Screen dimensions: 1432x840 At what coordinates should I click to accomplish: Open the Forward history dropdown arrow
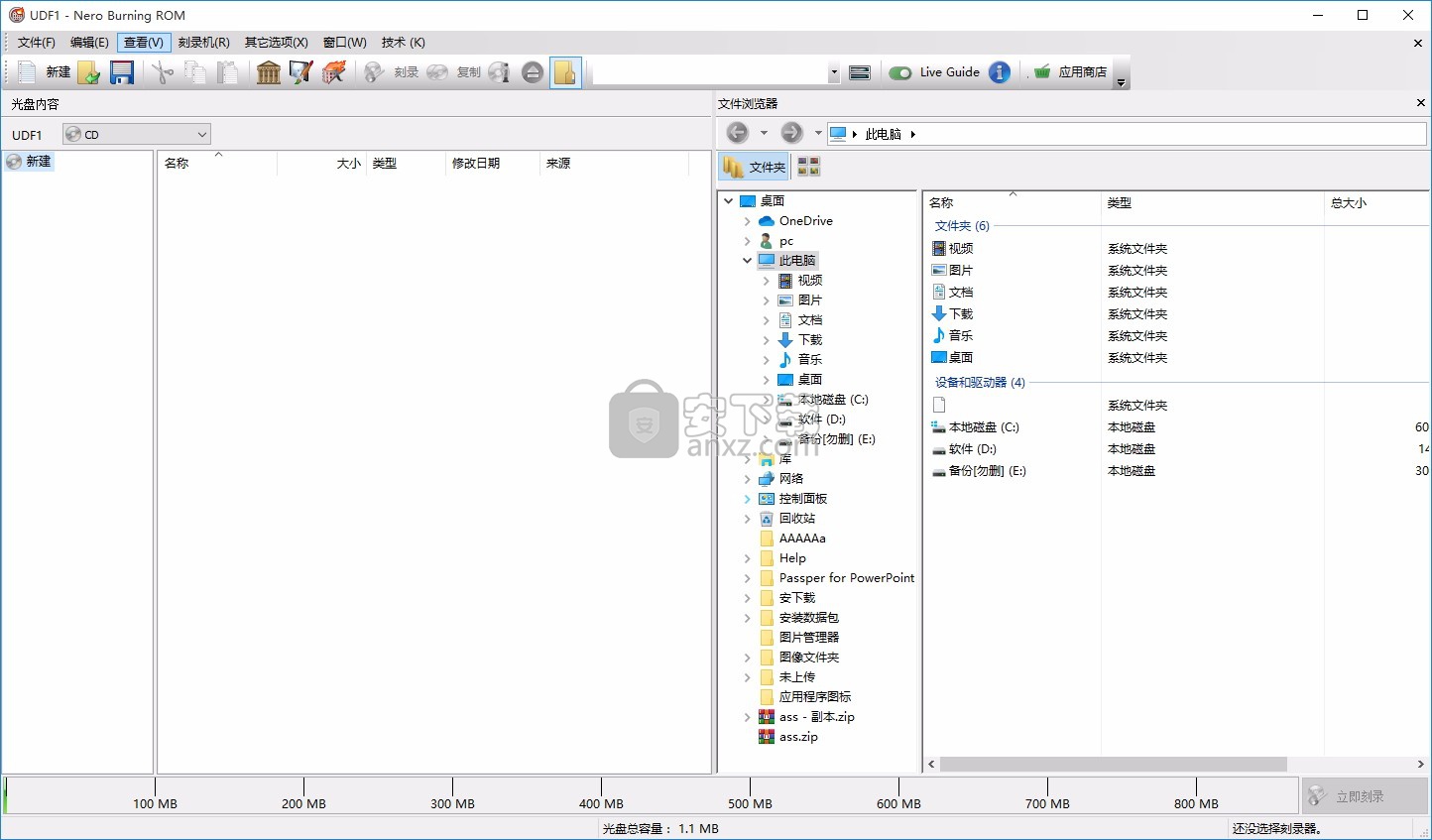(818, 133)
